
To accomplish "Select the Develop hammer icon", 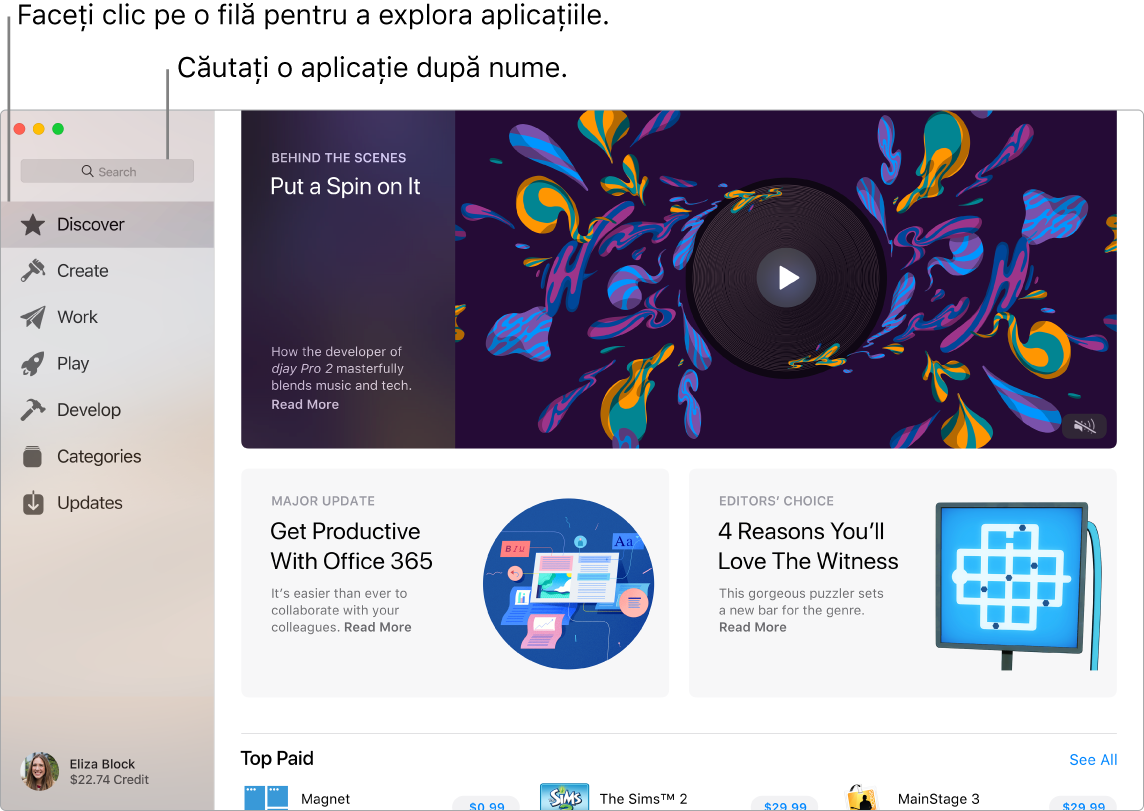I will 31,409.
